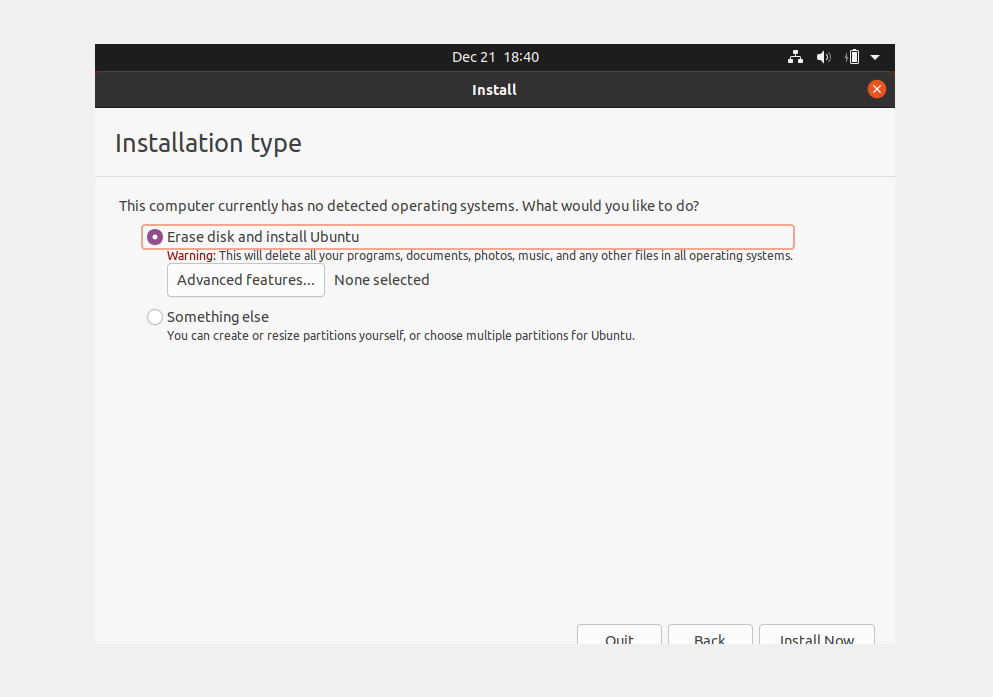Expand the system menu arrow
Image resolution: width=993 pixels, height=697 pixels.
(875, 57)
